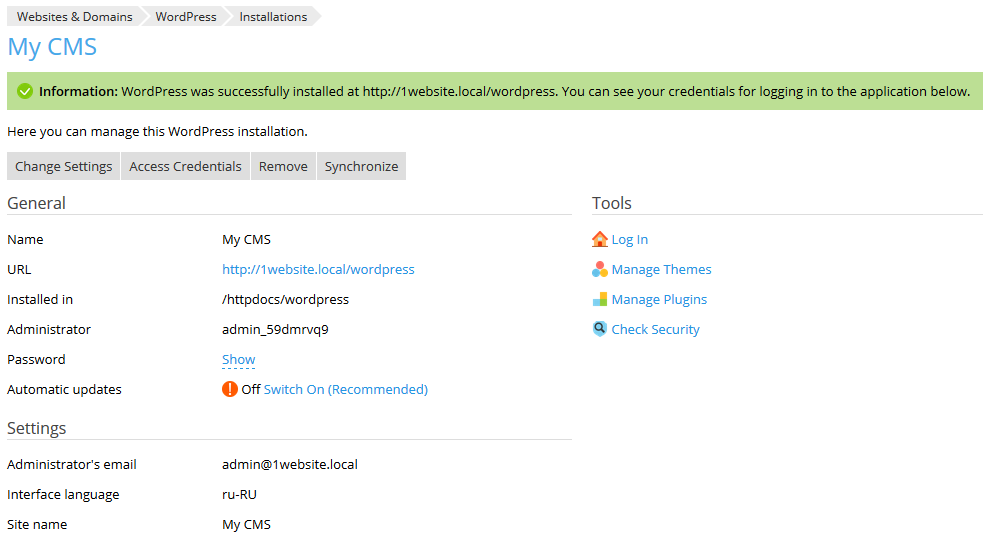The image size is (983, 549).
Task: Click the /httpdocs/wordpress install path
Action: tap(285, 300)
